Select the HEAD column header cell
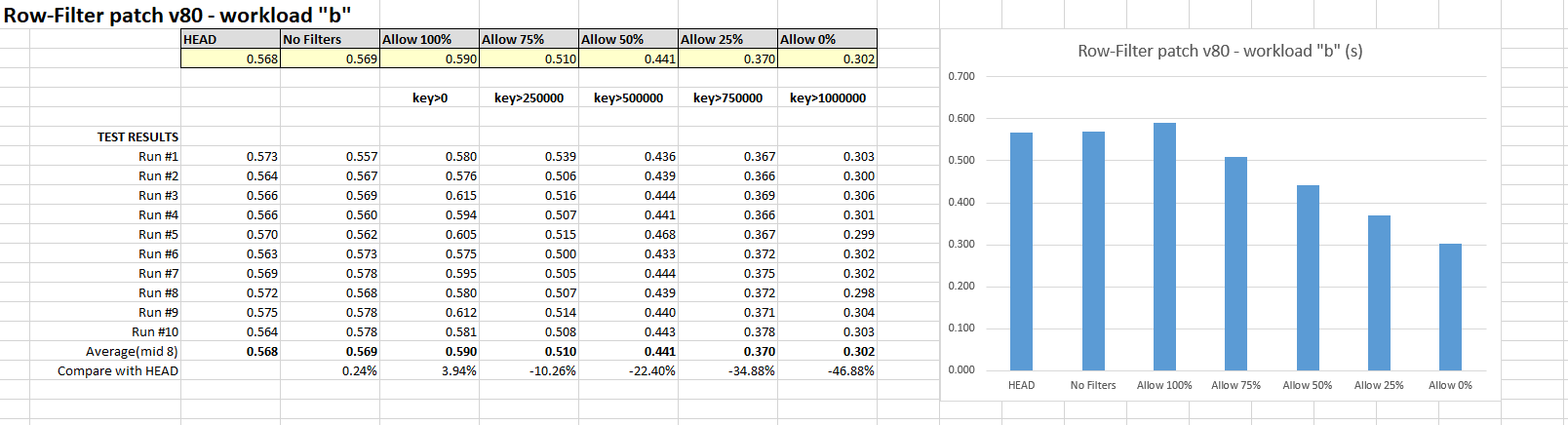Screen dimensions: 1568x425 [230, 39]
